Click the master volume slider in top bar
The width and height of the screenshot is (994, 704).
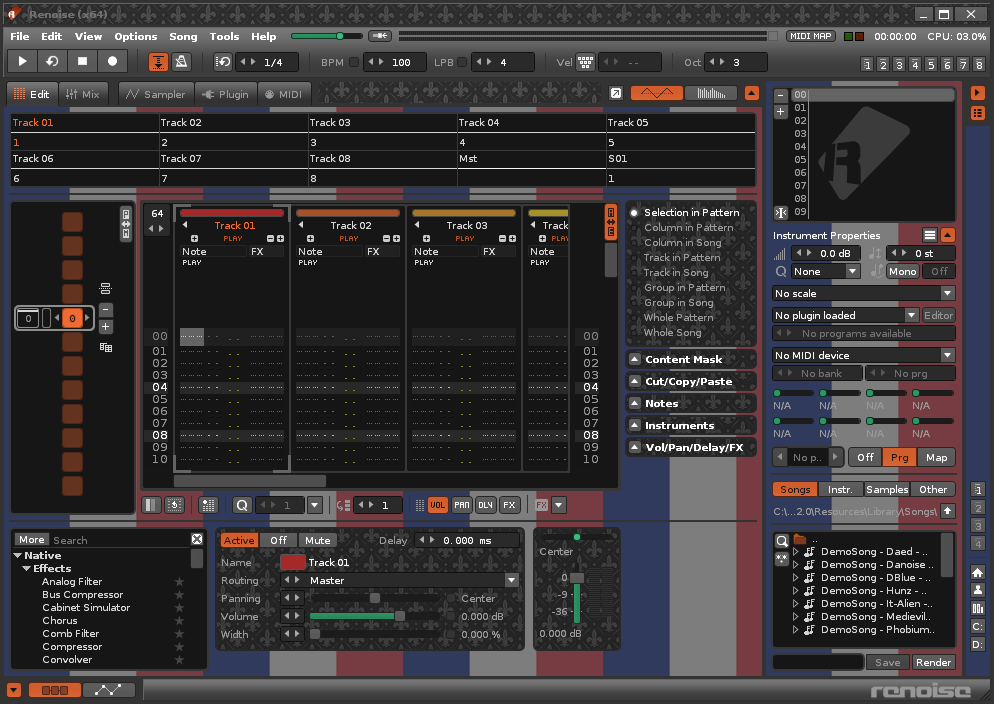pos(326,36)
